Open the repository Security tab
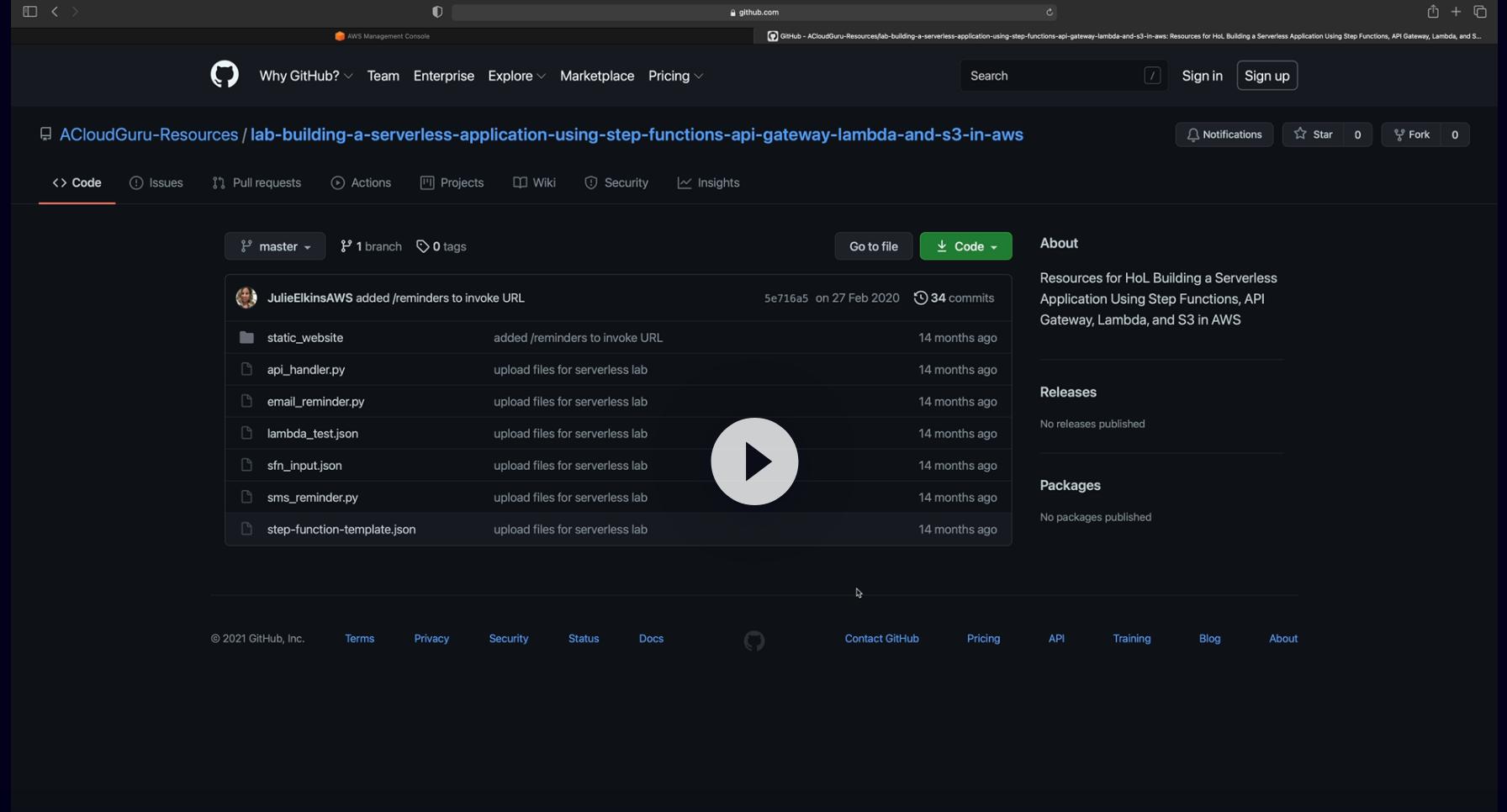 click(x=616, y=183)
